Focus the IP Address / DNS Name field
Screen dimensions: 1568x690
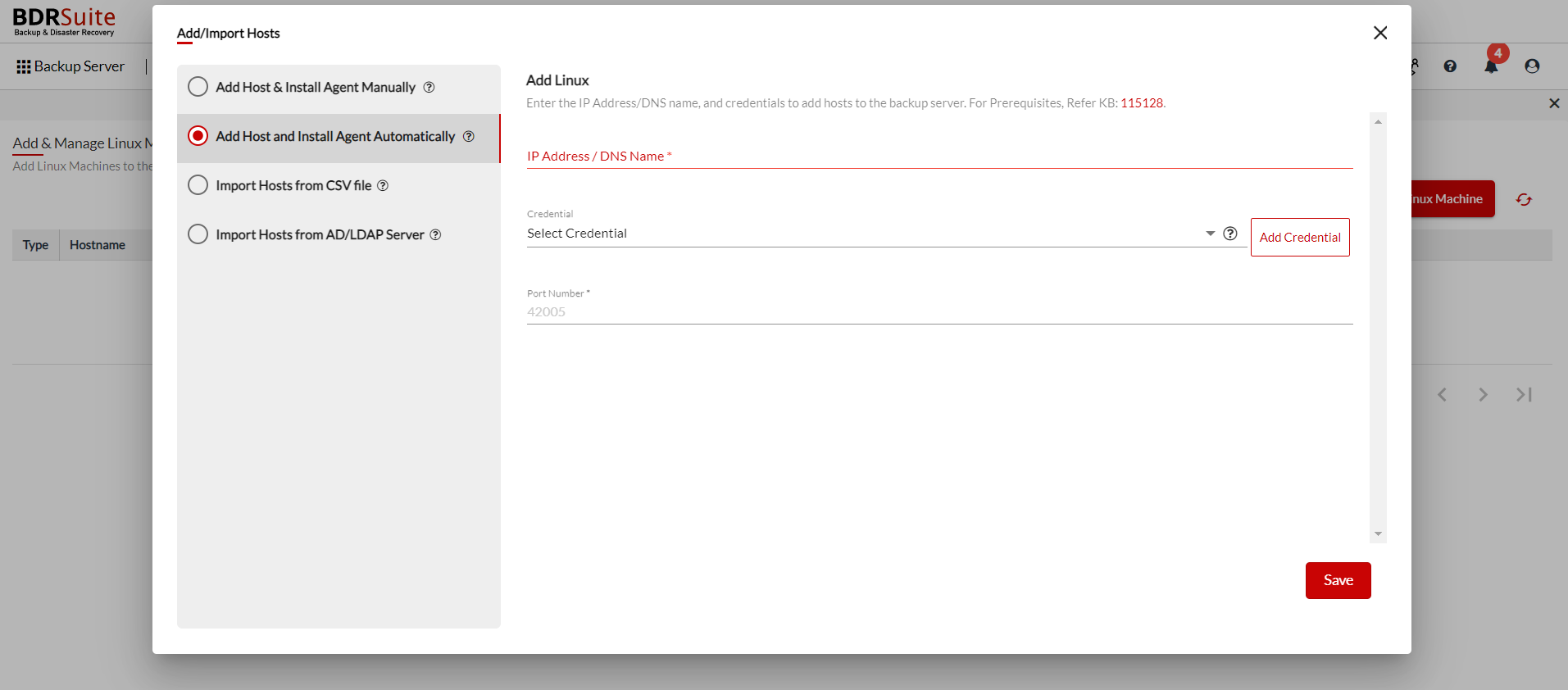pos(939,156)
